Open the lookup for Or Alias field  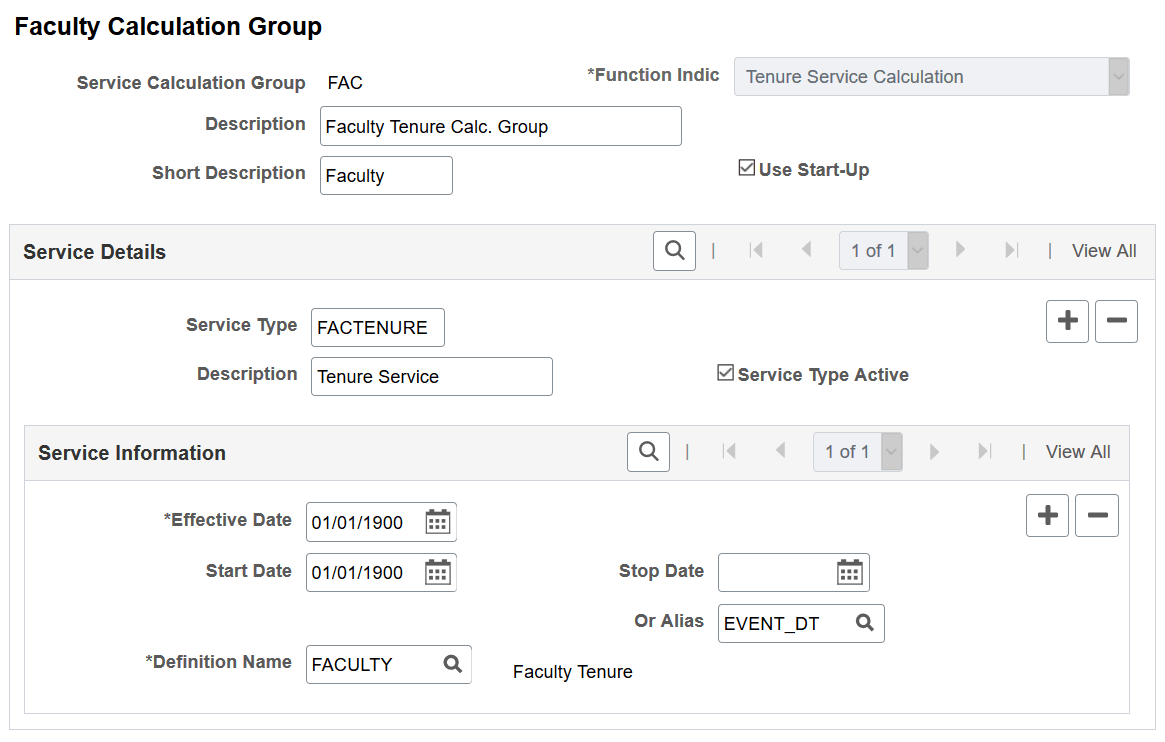pos(862,623)
